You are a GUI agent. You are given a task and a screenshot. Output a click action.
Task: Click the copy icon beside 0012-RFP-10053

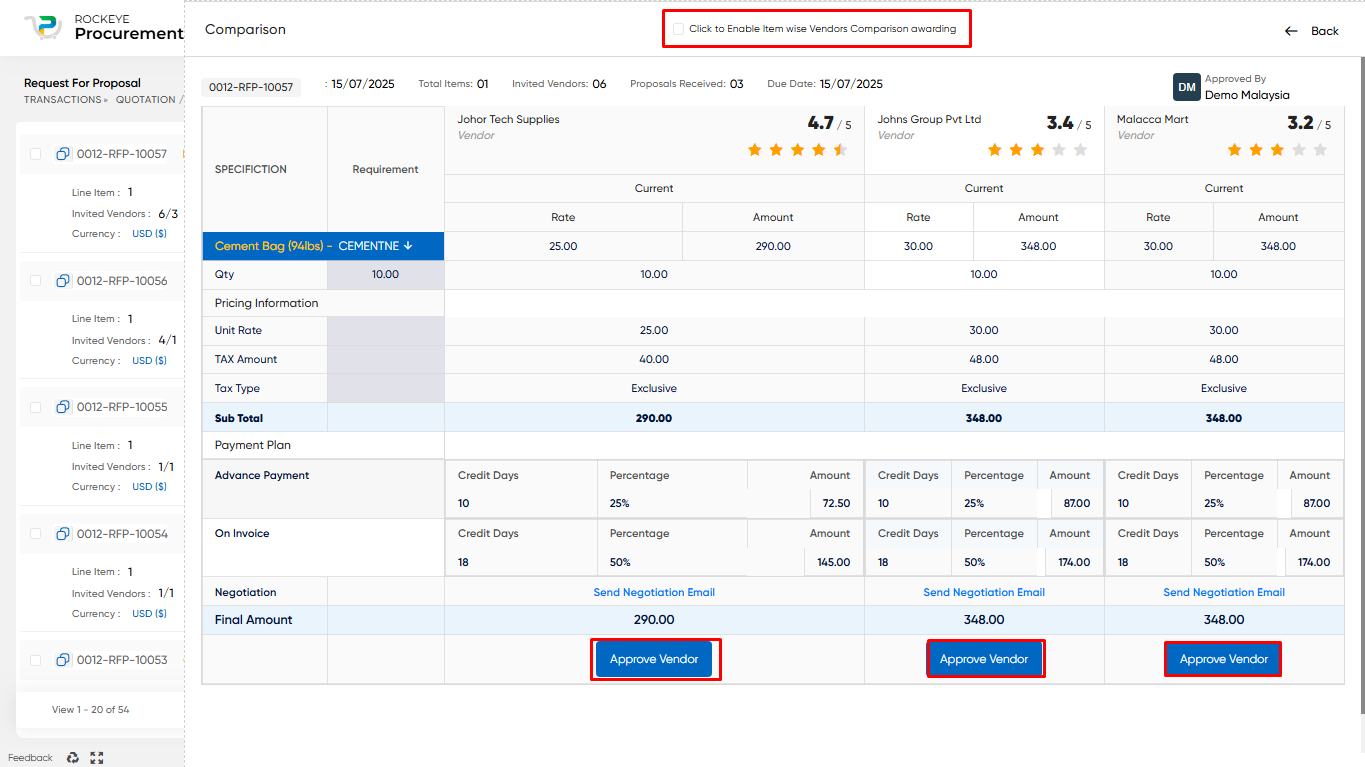point(63,660)
